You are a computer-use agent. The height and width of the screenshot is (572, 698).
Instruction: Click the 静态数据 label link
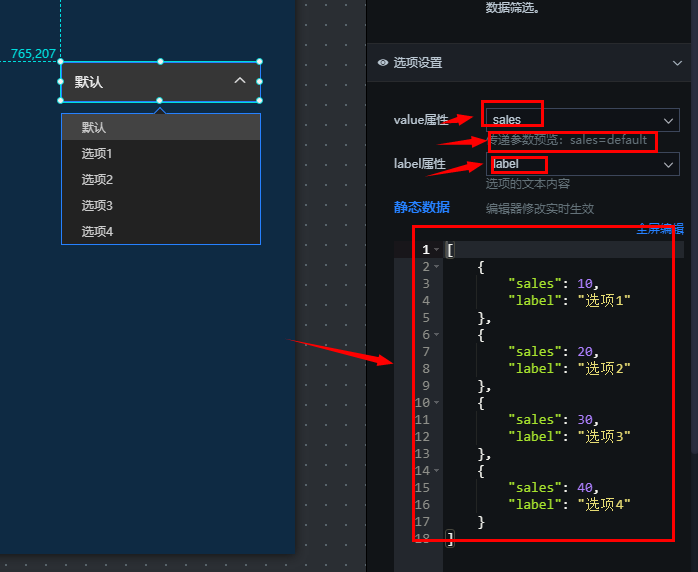point(422,207)
